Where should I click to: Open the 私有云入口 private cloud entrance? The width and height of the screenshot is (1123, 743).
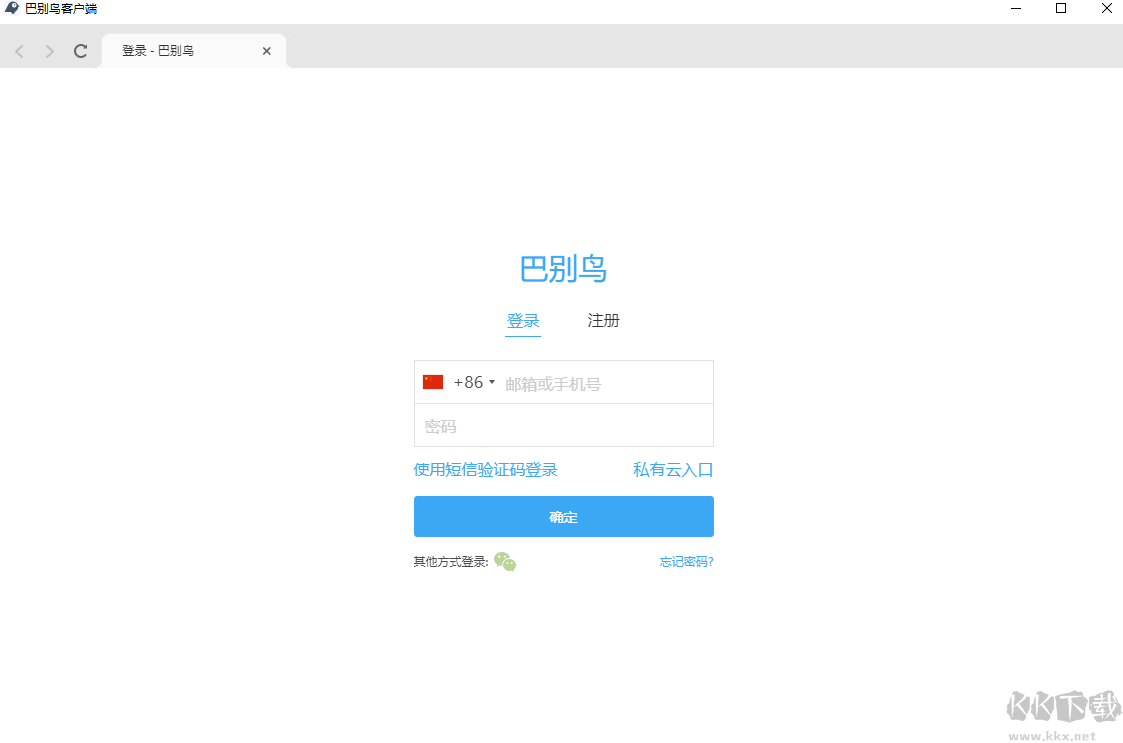coord(672,469)
